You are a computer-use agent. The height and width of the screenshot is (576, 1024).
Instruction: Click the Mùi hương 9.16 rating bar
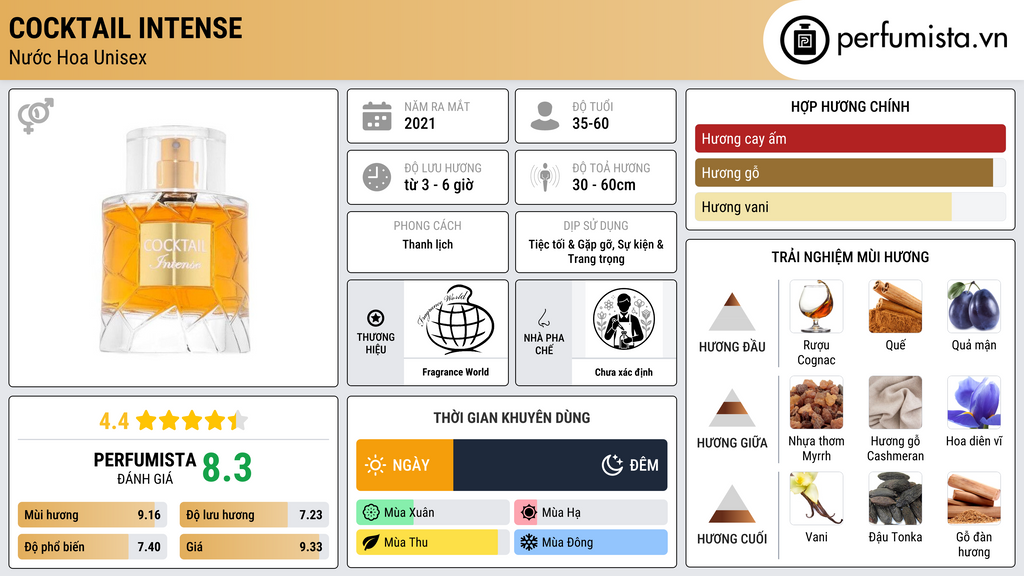93,515
